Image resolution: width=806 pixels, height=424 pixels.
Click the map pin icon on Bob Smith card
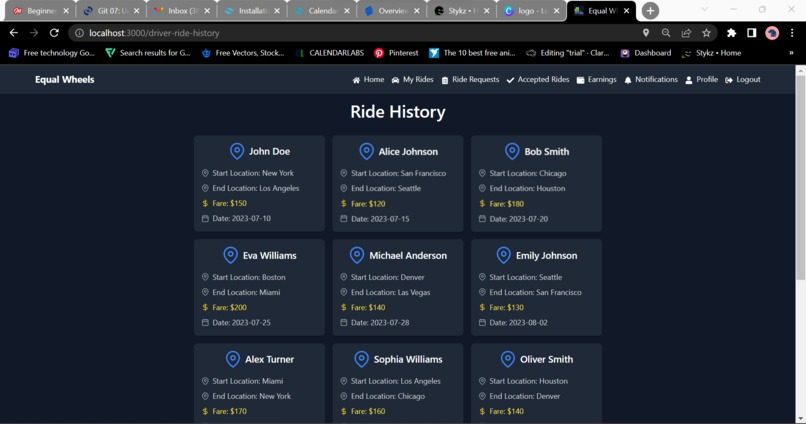pos(512,151)
